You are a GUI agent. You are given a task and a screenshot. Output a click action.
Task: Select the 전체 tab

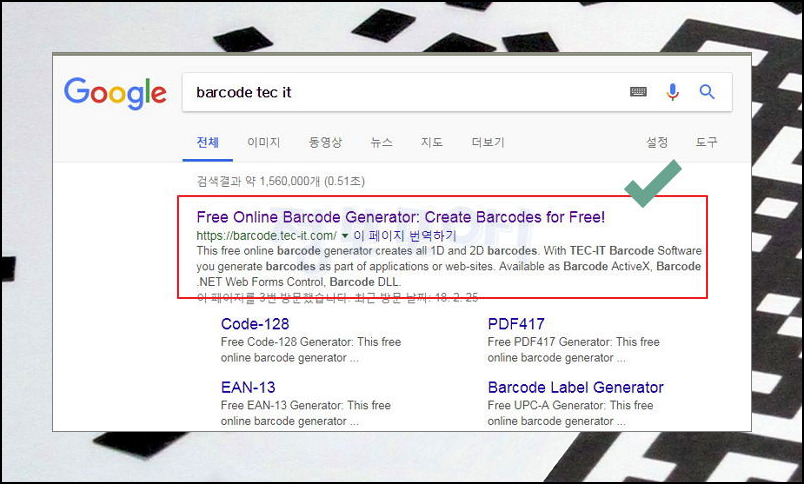coord(208,142)
